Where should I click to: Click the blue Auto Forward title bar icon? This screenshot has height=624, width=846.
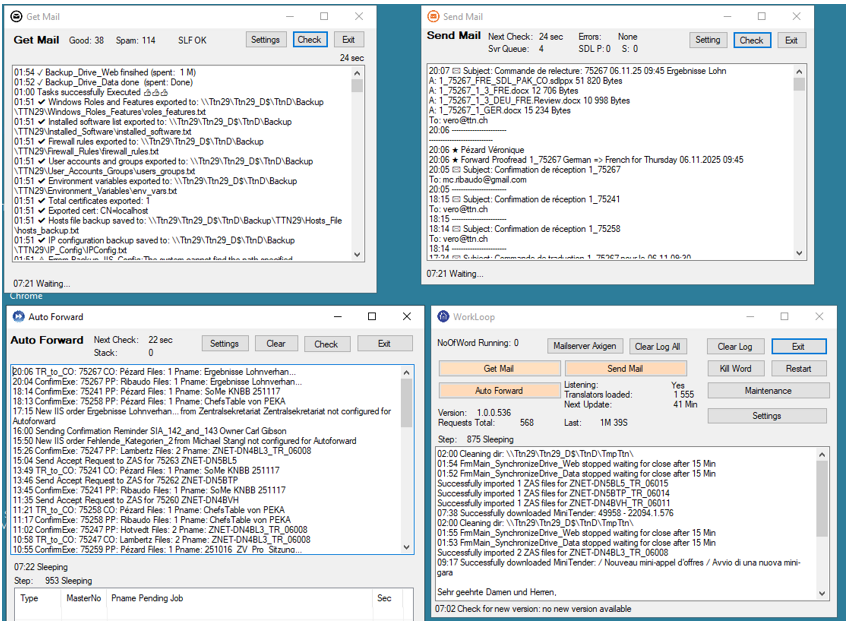[x=18, y=316]
